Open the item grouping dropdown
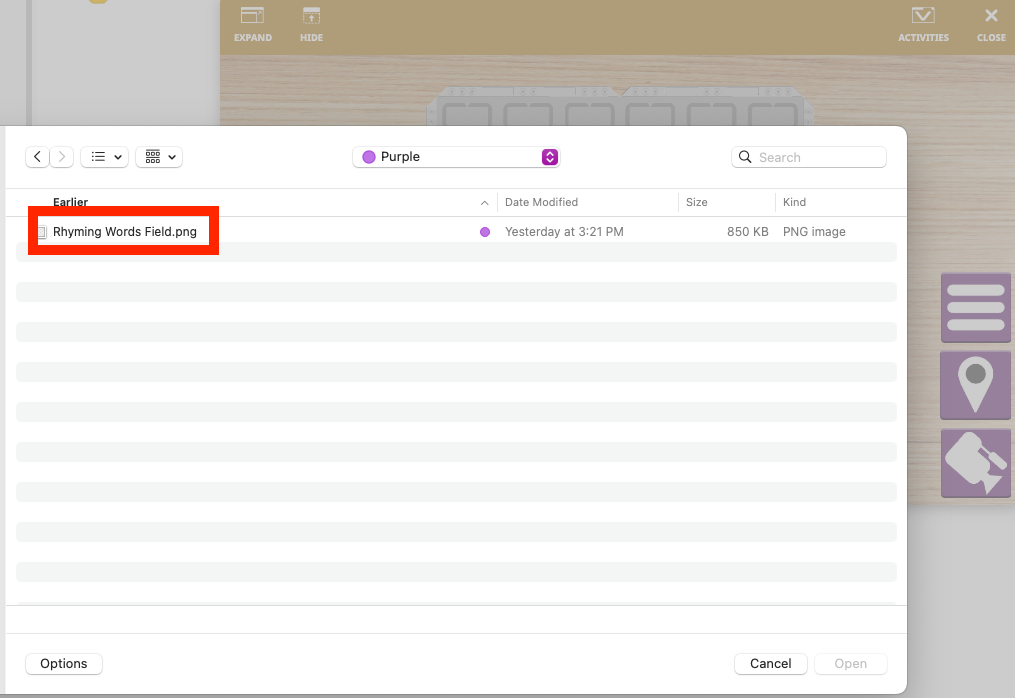The width and height of the screenshot is (1015, 698). pos(159,157)
